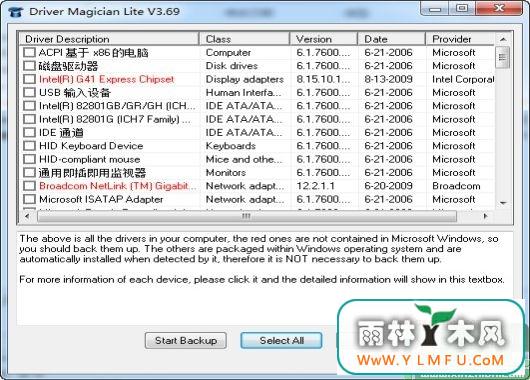
Task: Click the 8-13-2009 date cell
Action: [388, 79]
